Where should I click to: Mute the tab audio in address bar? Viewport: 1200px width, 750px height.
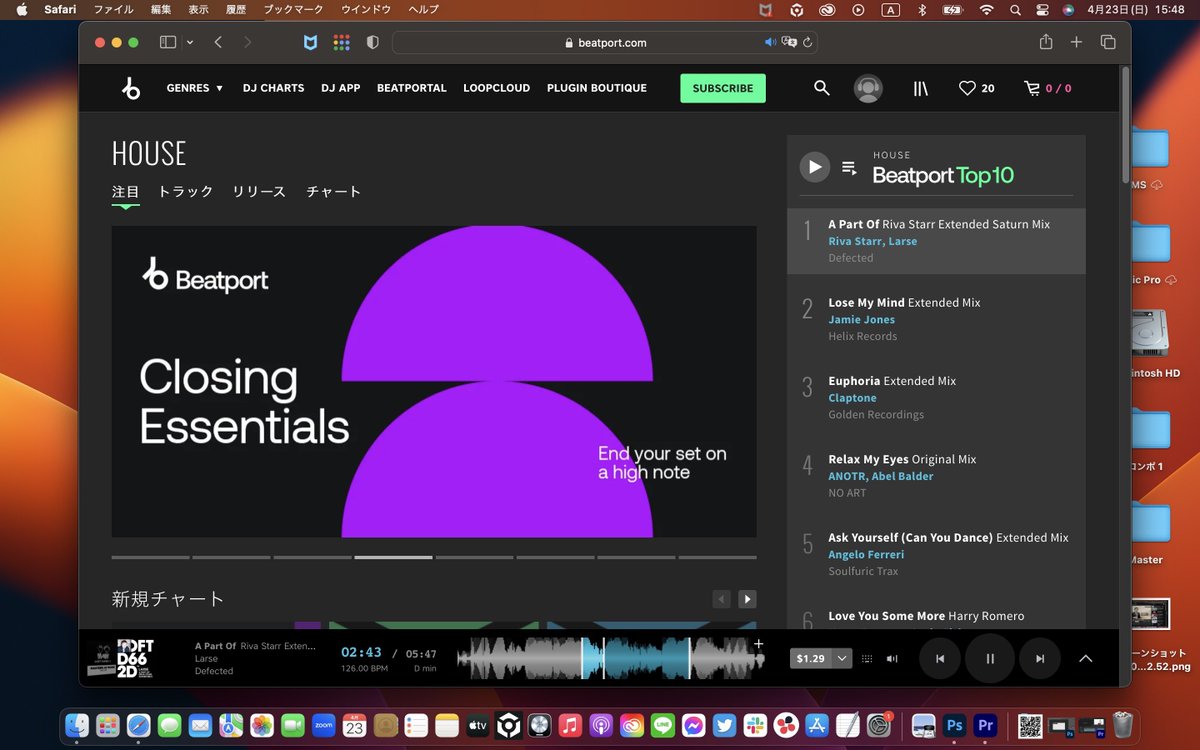click(771, 43)
